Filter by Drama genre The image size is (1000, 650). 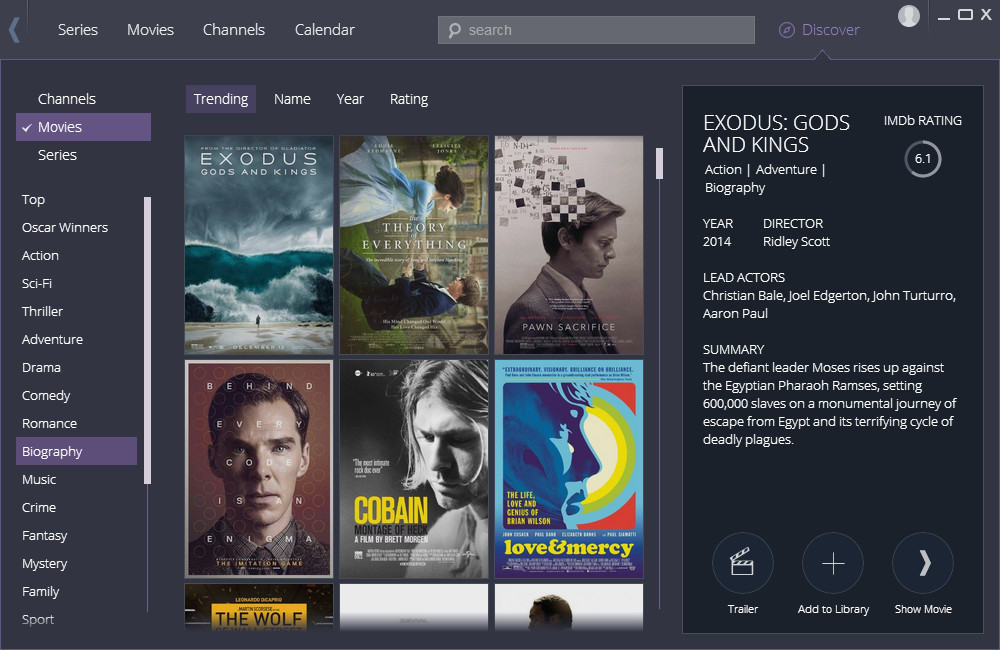pyautogui.click(x=41, y=368)
